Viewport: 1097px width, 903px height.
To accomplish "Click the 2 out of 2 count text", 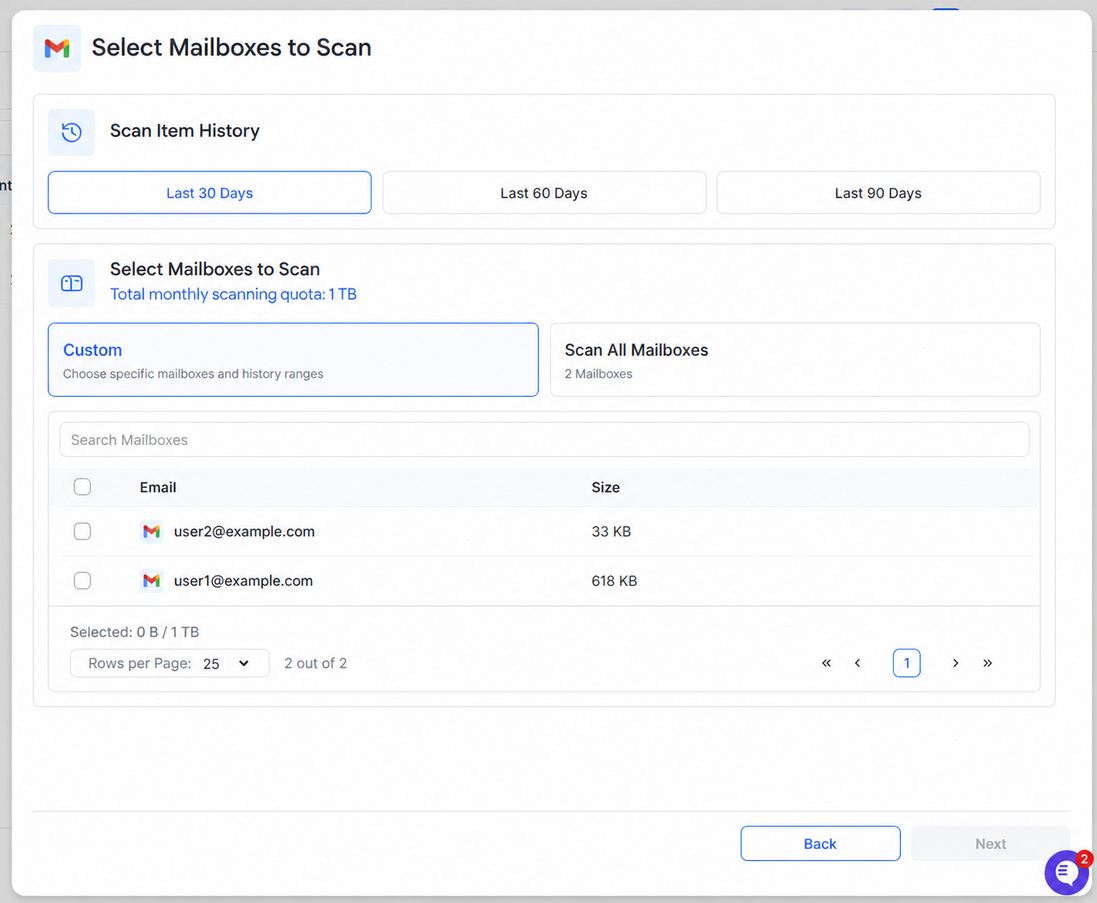I will [316, 663].
